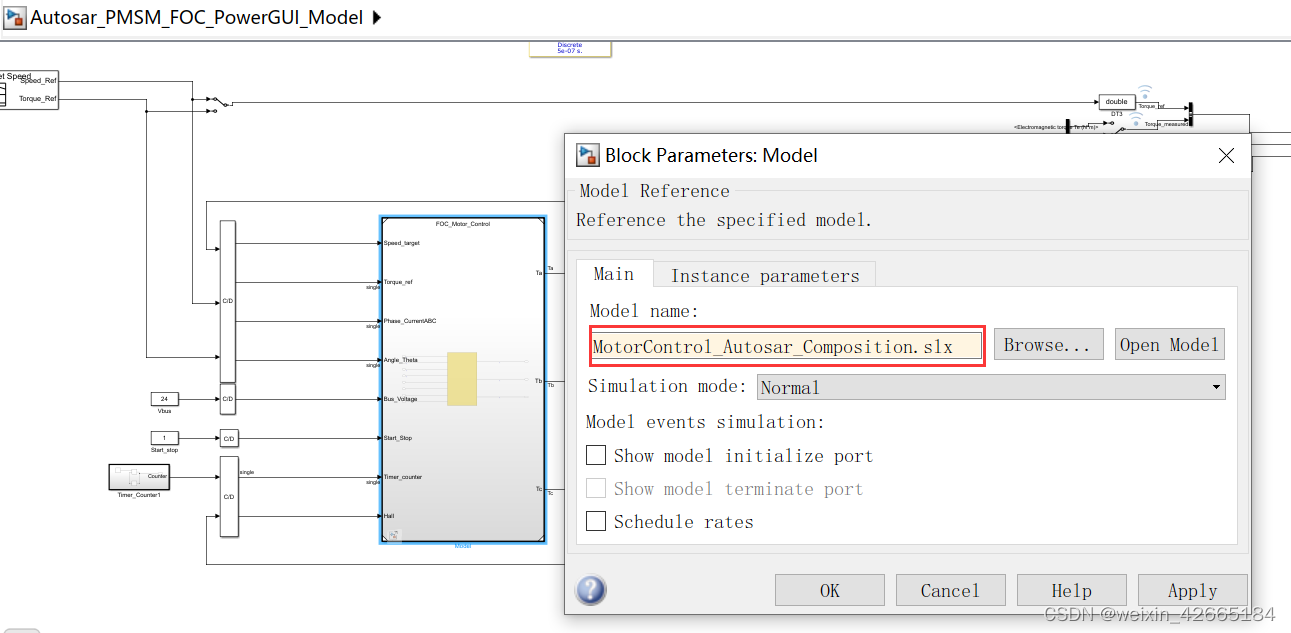Click the Tc output port label

(x=538, y=489)
